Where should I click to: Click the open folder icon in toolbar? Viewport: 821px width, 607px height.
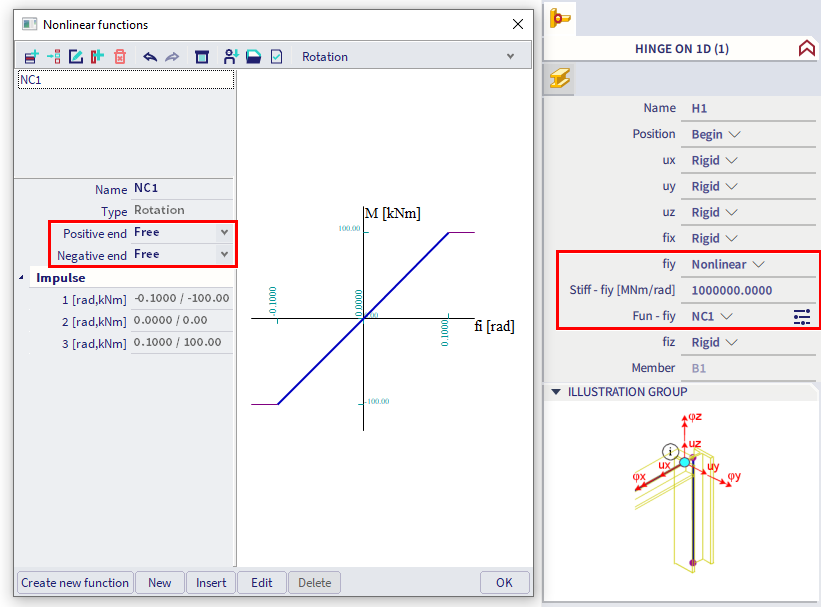(x=254, y=57)
